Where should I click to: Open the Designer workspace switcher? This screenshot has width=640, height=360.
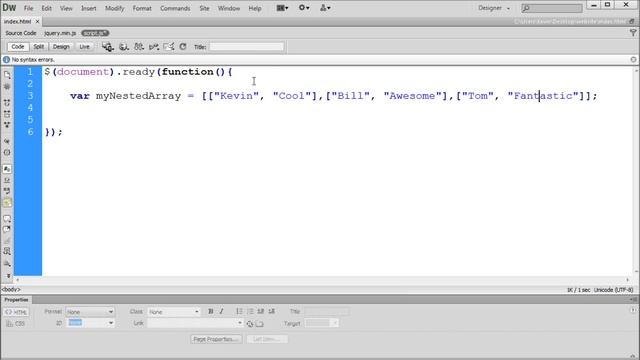tap(494, 8)
